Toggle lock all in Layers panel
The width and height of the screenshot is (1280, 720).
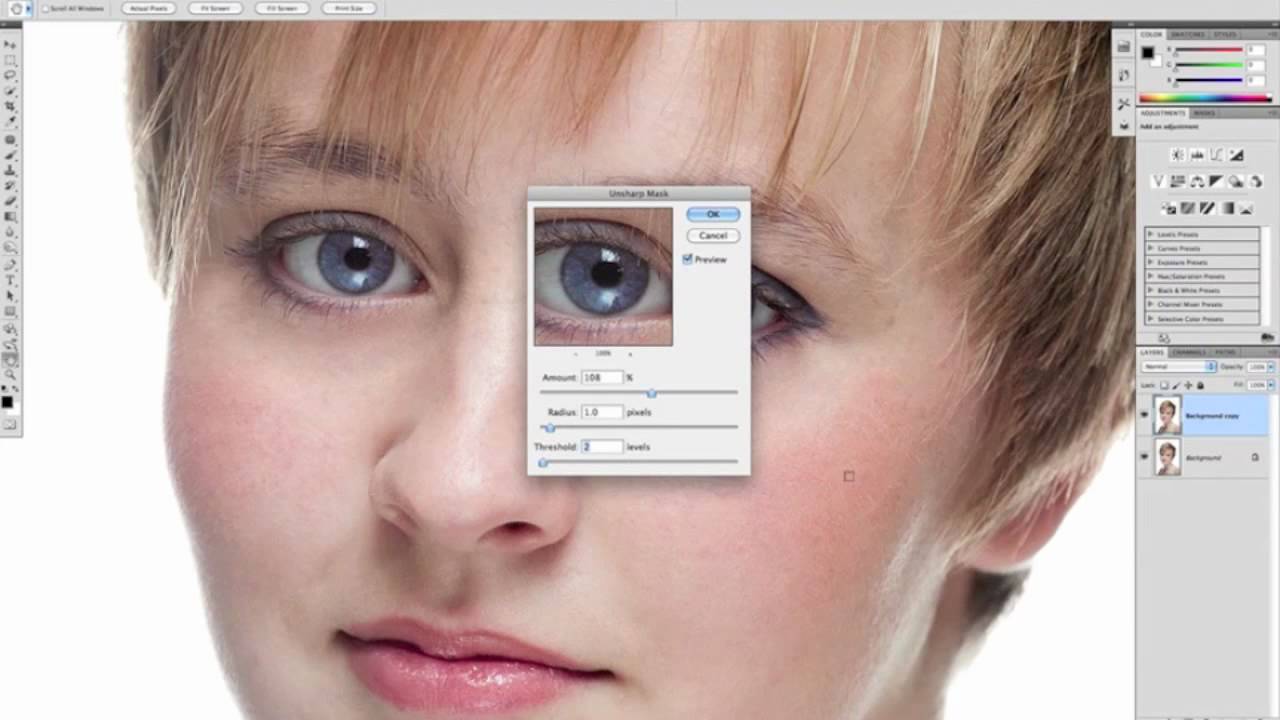click(1200, 385)
